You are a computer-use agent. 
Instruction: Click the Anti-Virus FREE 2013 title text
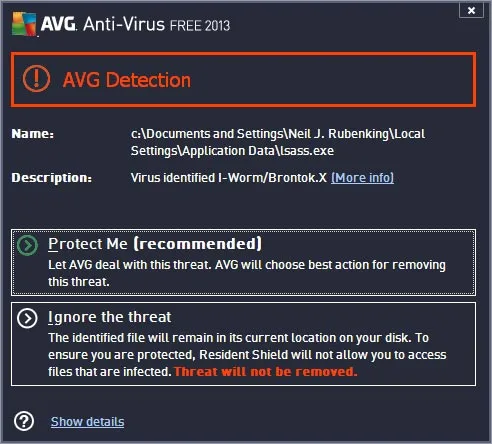[x=157, y=24]
